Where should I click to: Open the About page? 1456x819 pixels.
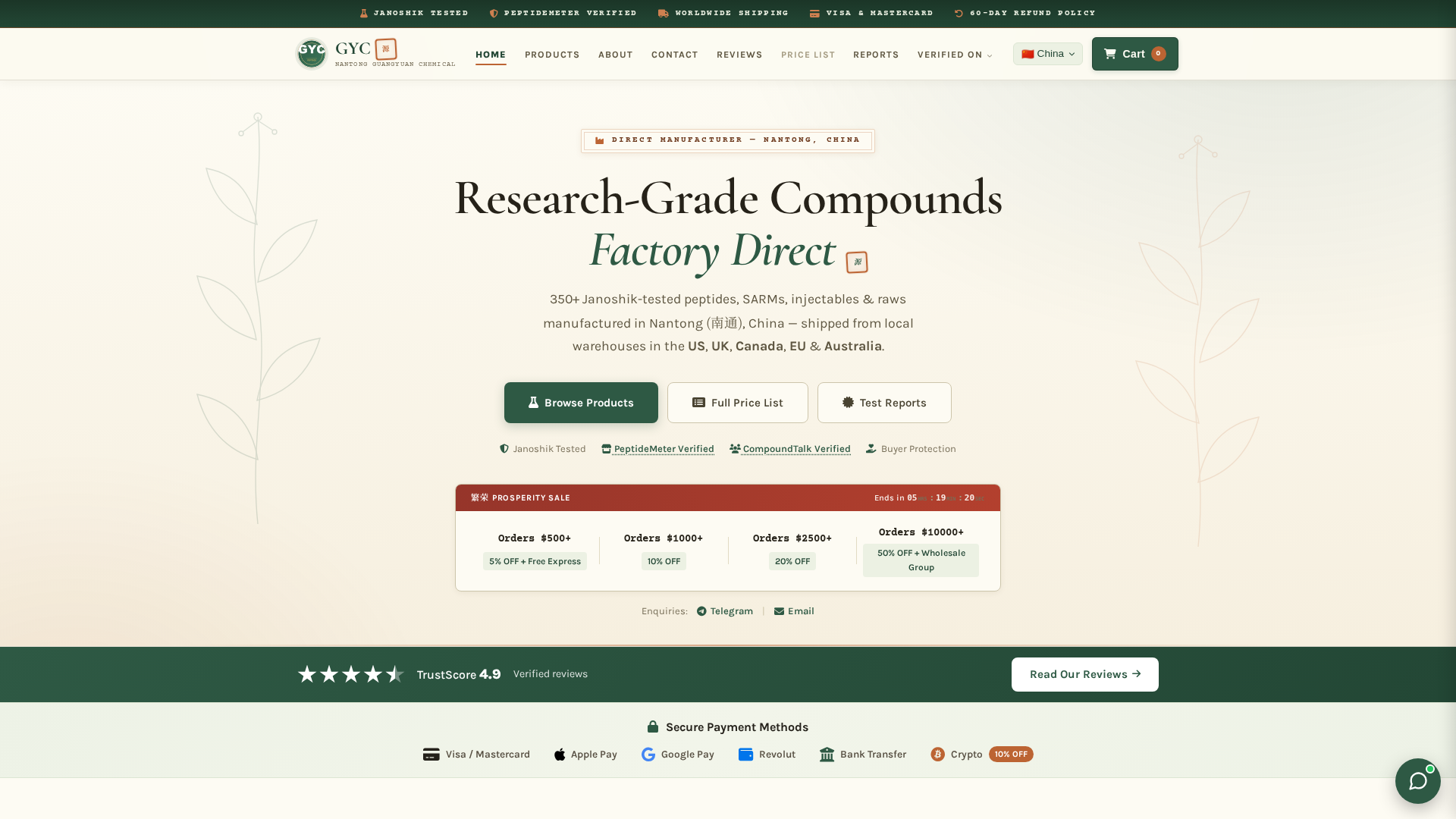[616, 55]
